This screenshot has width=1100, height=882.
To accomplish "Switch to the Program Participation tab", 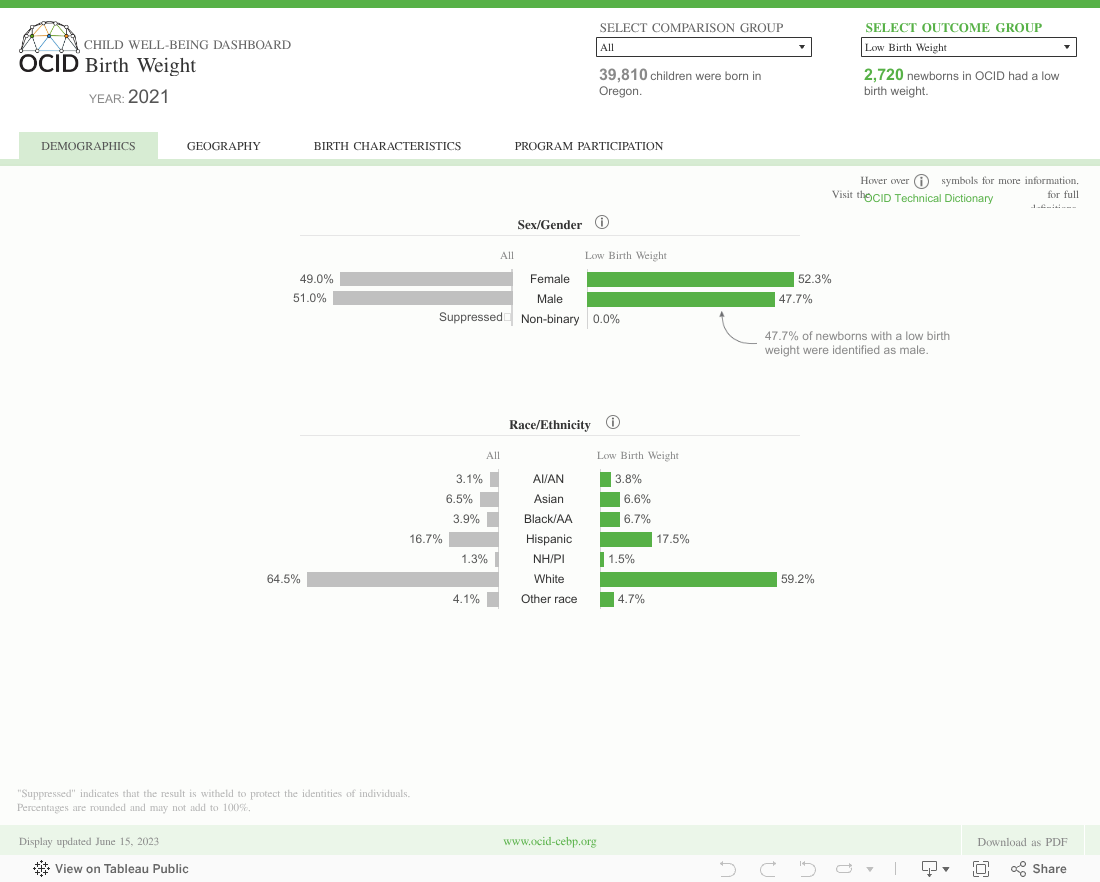I will click(x=589, y=146).
